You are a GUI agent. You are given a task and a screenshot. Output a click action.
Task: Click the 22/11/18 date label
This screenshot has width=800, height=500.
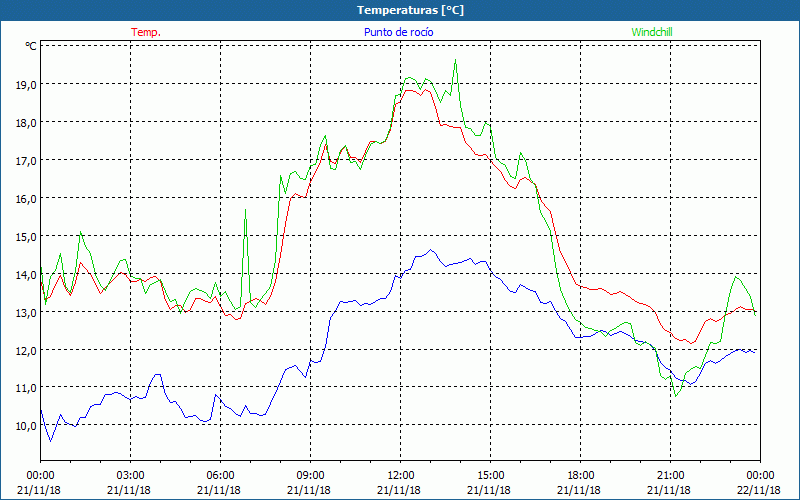pos(759,490)
